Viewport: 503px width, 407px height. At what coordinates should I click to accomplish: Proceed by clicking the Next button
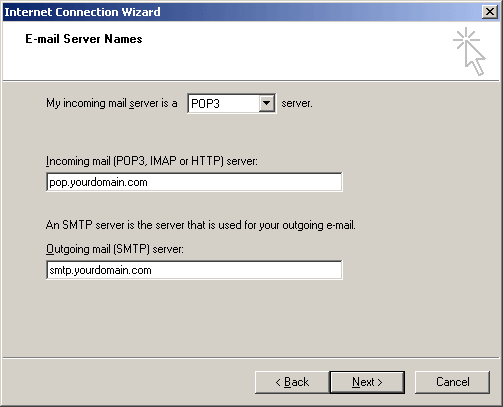(x=367, y=382)
